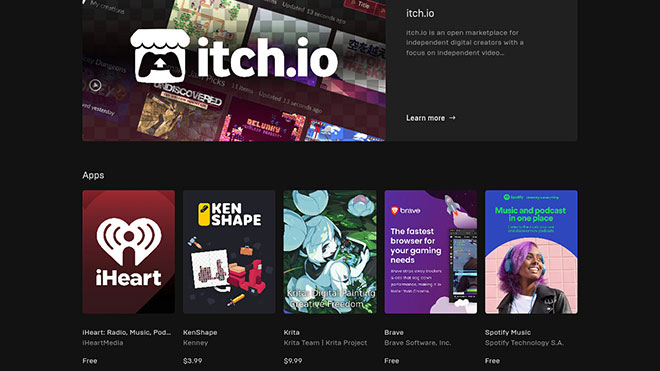Screen dimensions: 660x371
Task: Click the play circle icon on the banner
Action: point(95,85)
